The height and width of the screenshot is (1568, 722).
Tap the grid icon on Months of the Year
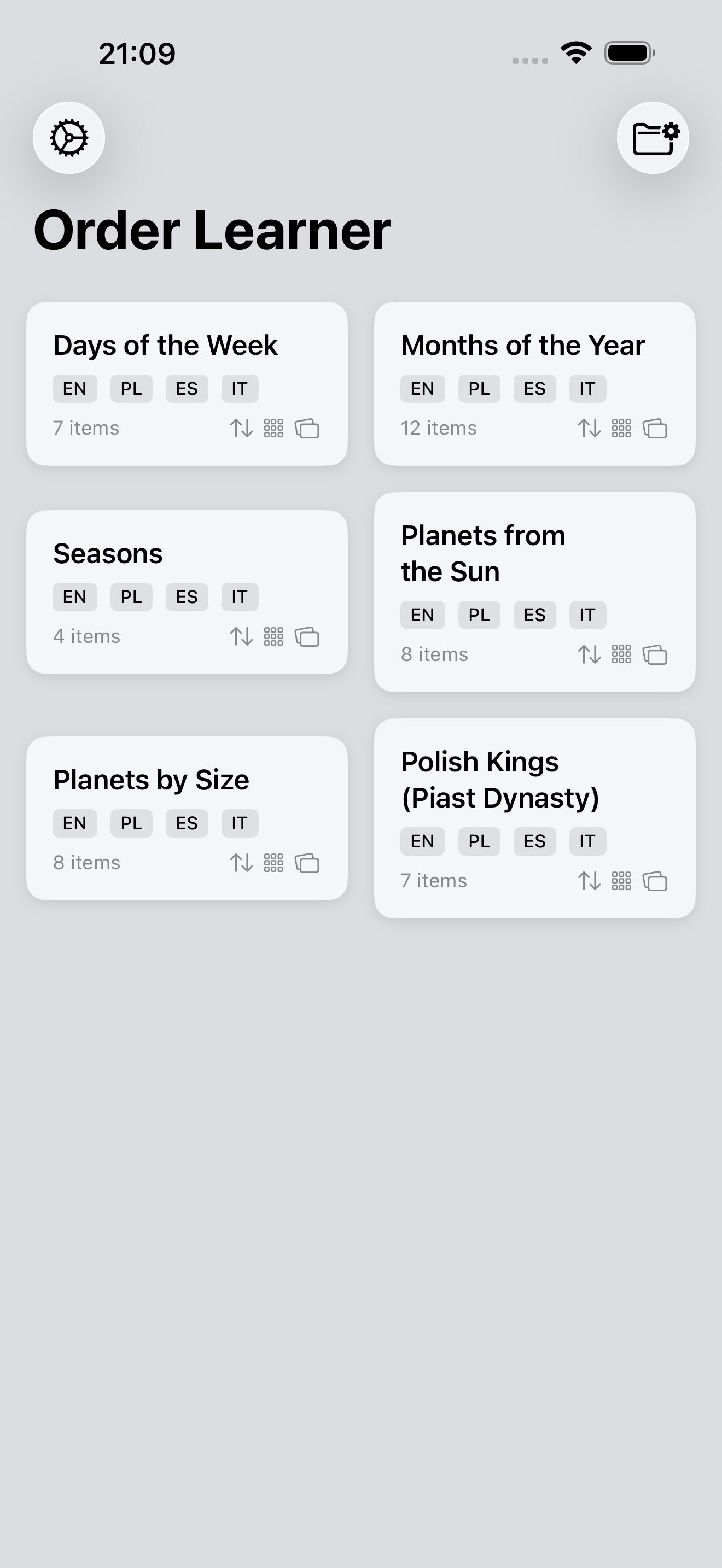coord(621,429)
